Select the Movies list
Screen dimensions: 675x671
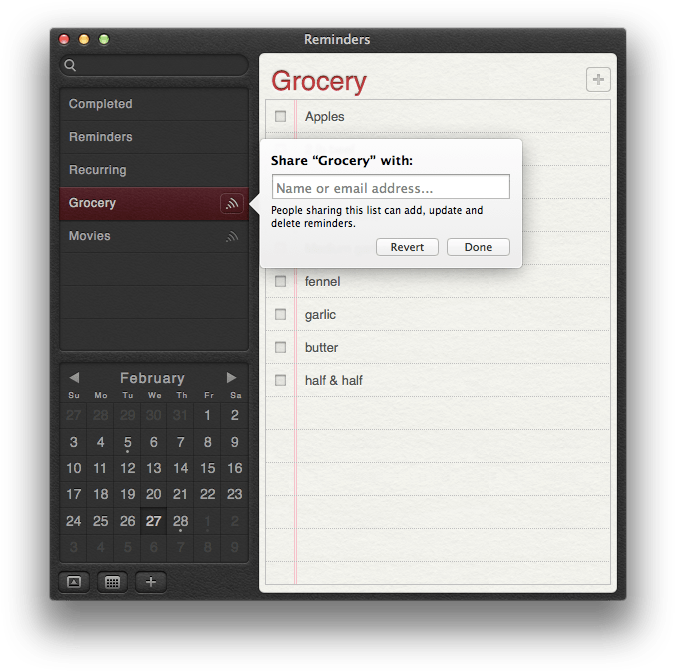click(154, 236)
